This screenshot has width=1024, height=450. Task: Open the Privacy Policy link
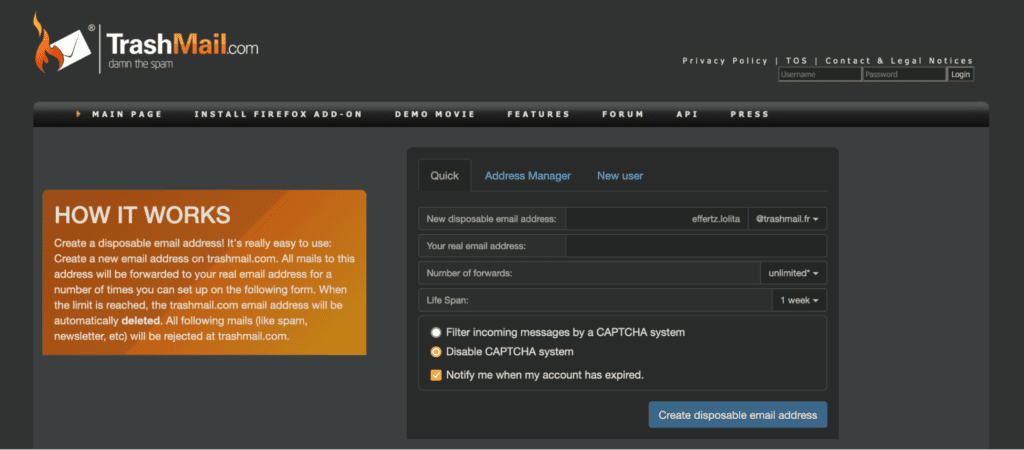point(725,61)
